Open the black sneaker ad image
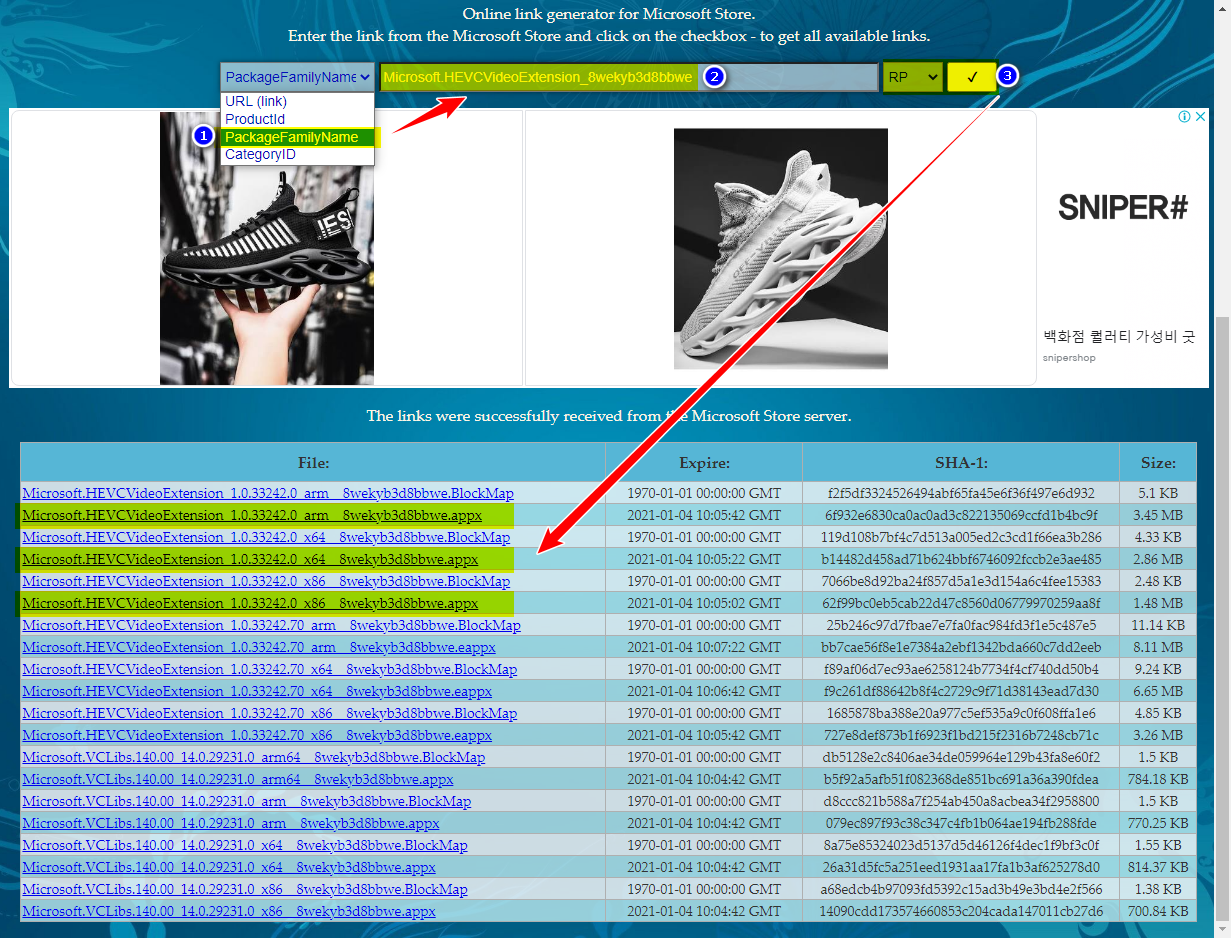Screen dimensions: 1231x938 [267, 248]
